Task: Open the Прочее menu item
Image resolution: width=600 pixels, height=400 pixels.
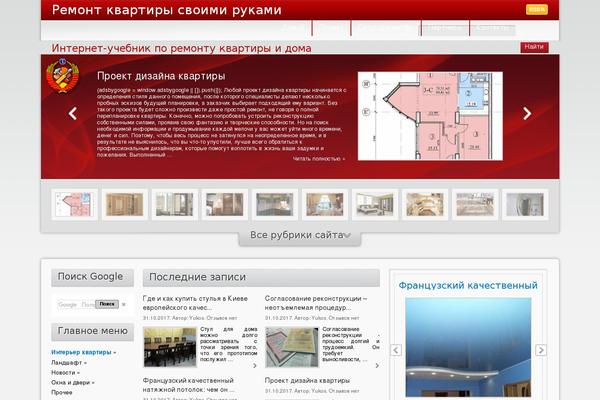Action: 62,392
